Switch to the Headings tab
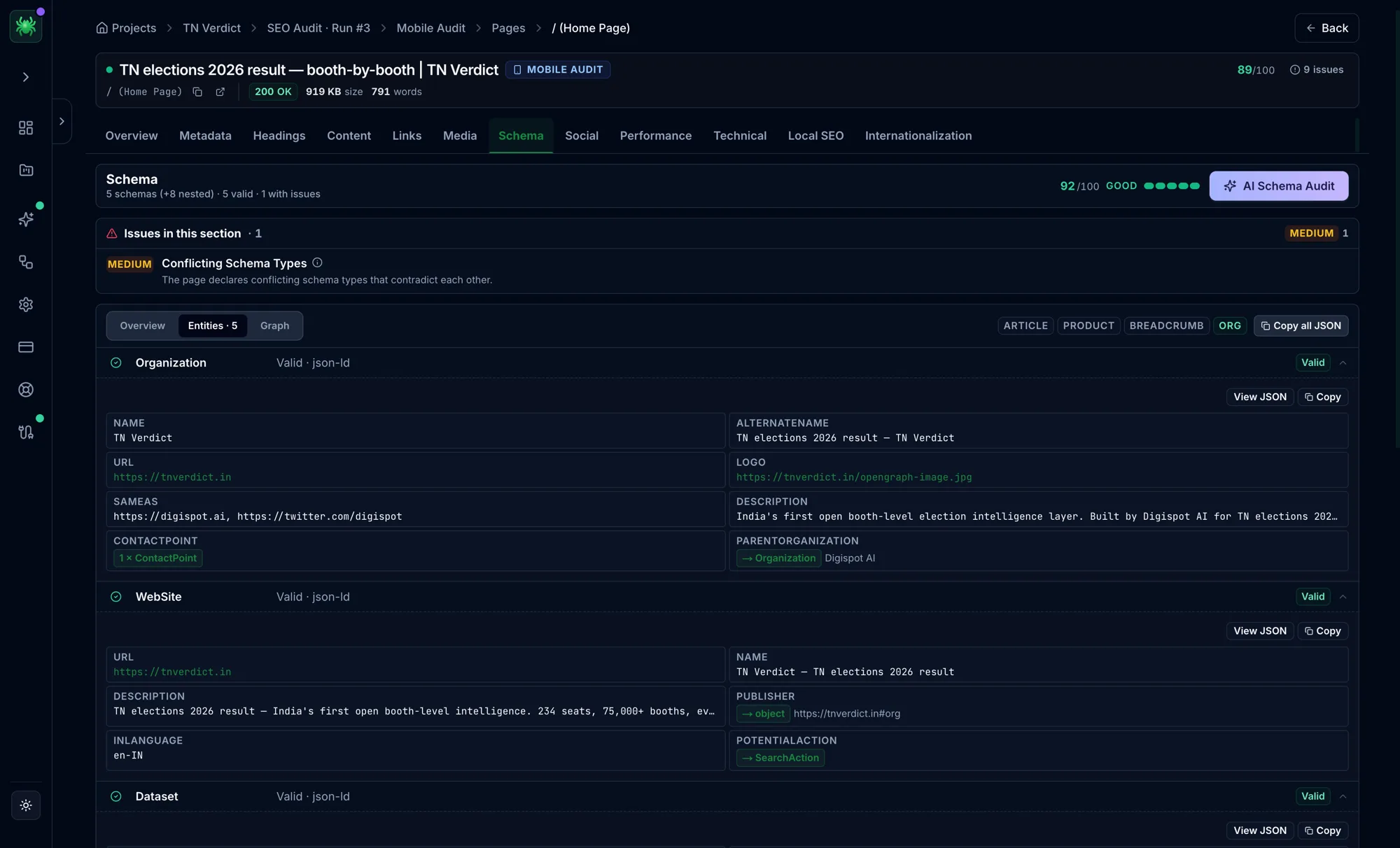This screenshot has height=848, width=1400. pos(279,136)
